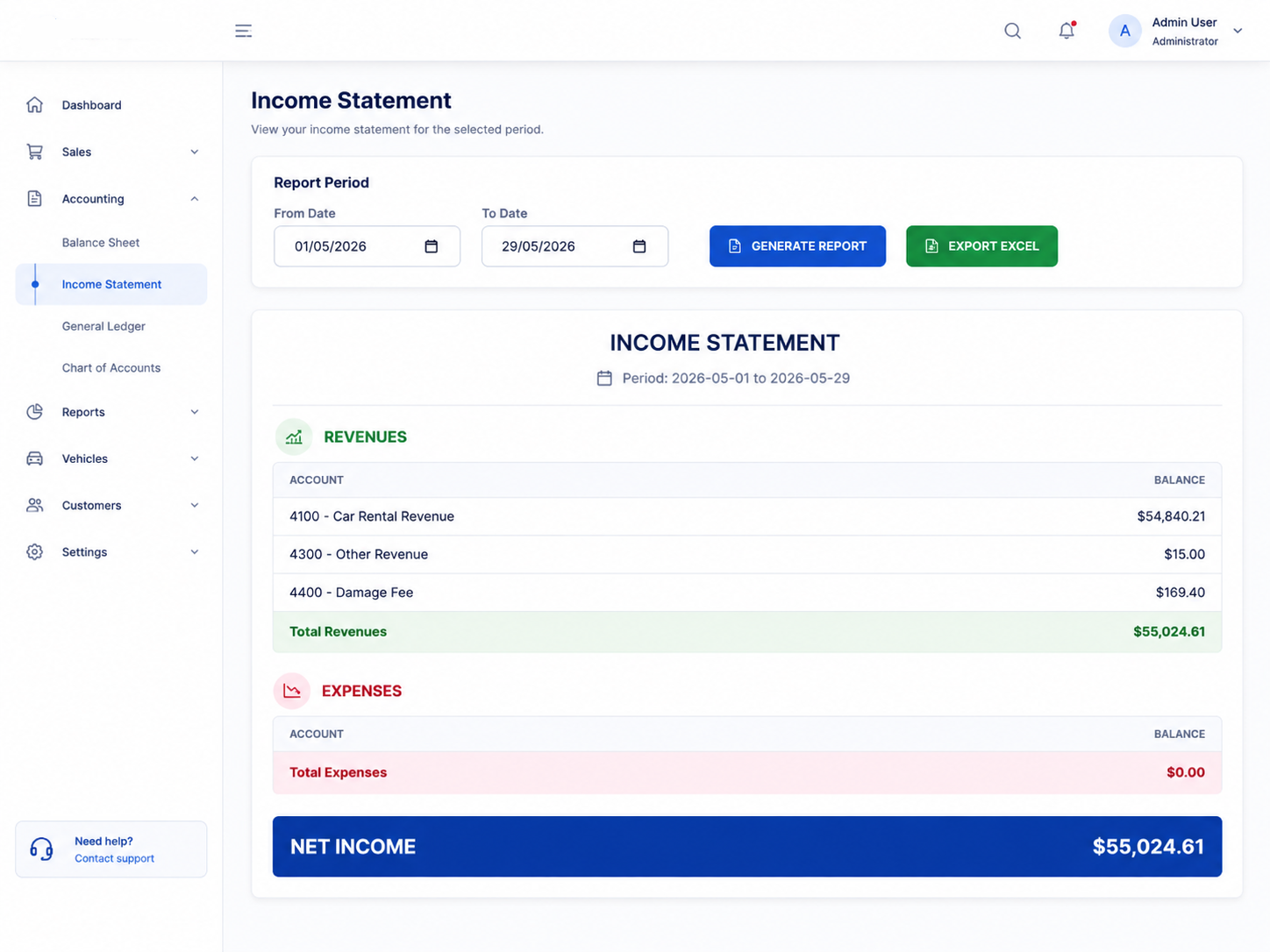
Task: Expand the Sales menu chevron
Action: 195,153
